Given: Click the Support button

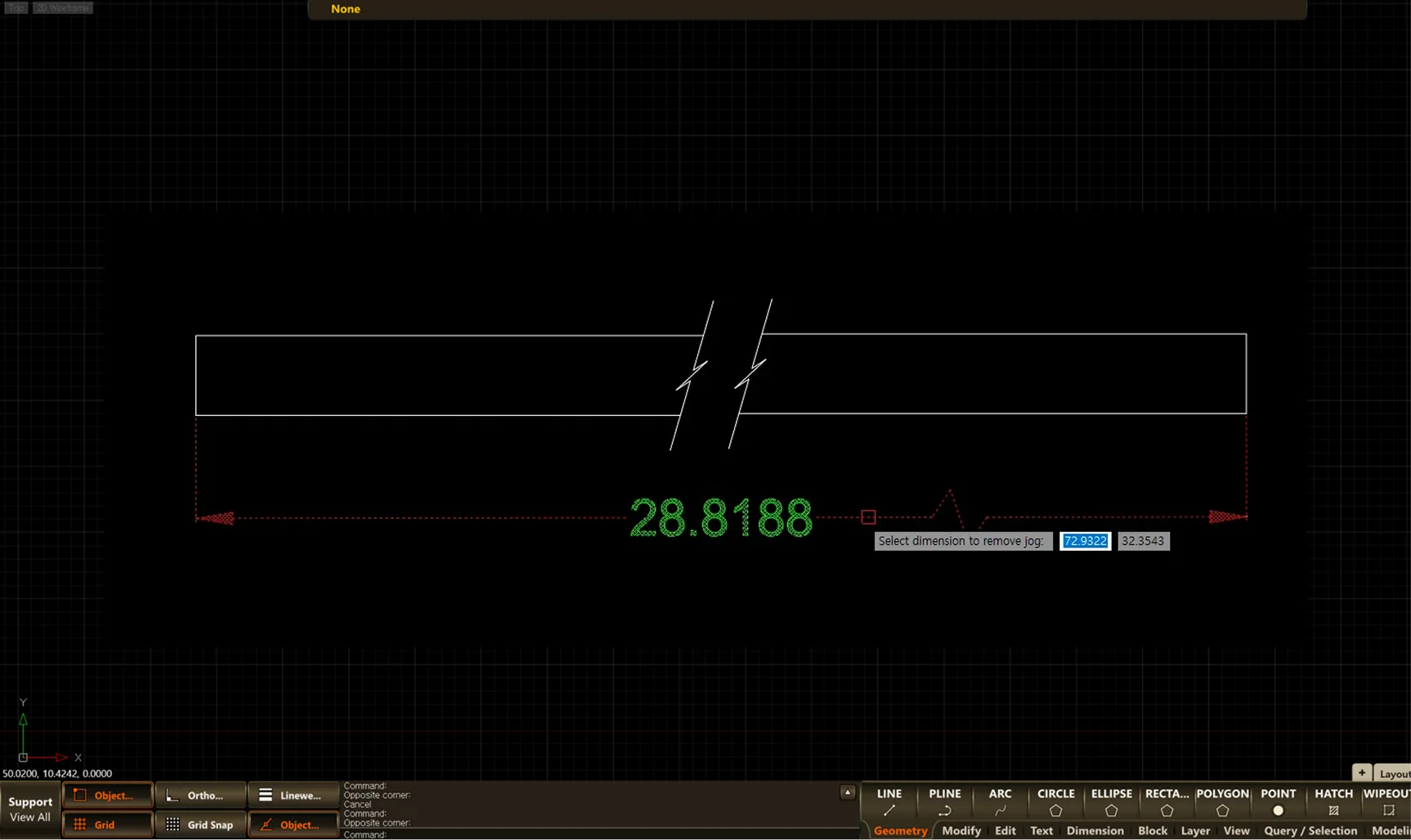Looking at the screenshot, I should (x=30, y=802).
